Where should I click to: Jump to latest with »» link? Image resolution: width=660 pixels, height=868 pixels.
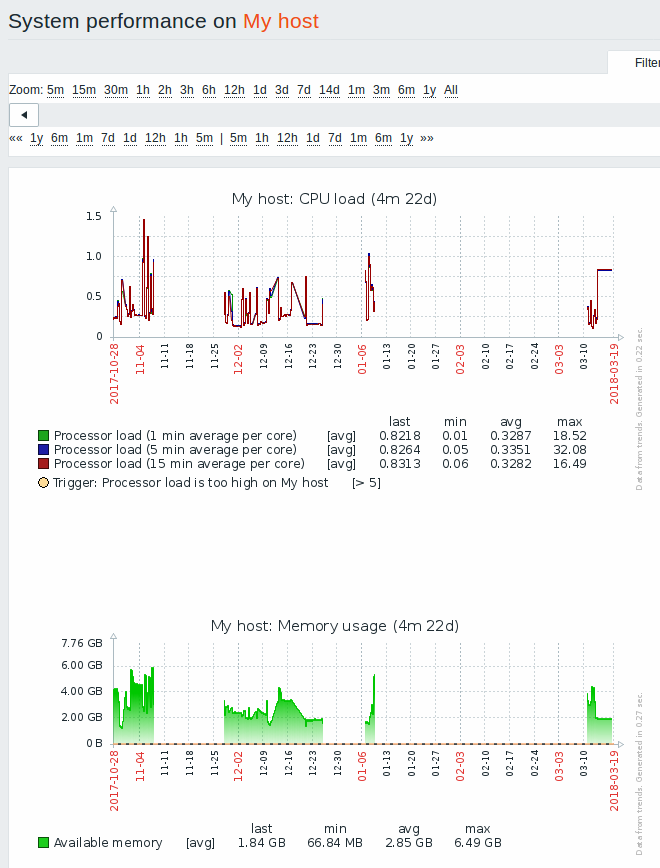click(427, 138)
